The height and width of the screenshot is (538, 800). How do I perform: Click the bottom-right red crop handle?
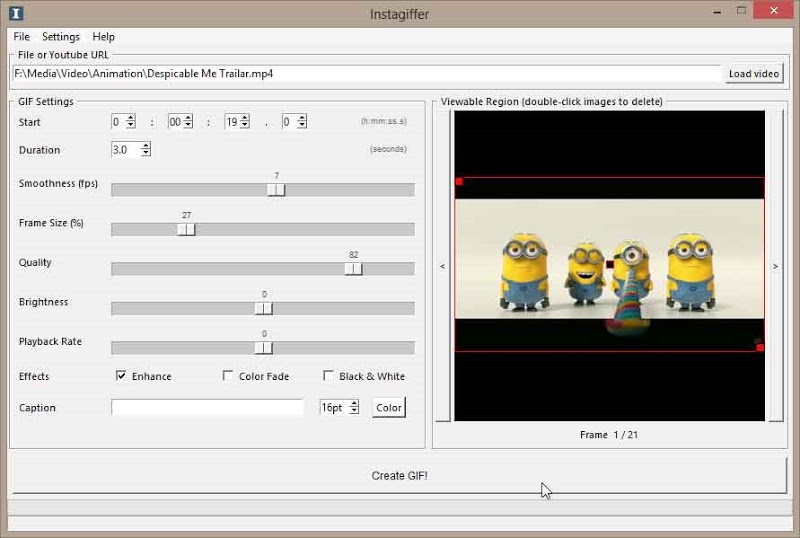tap(760, 348)
